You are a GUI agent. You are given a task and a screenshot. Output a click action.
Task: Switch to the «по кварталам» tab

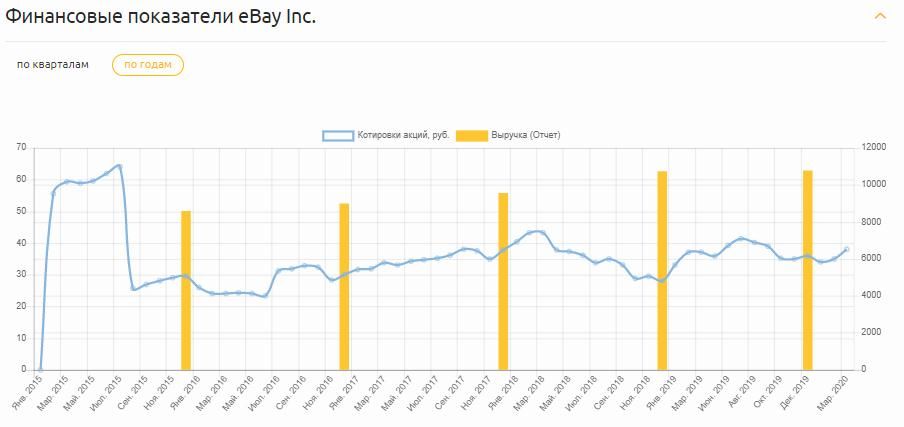[x=53, y=64]
